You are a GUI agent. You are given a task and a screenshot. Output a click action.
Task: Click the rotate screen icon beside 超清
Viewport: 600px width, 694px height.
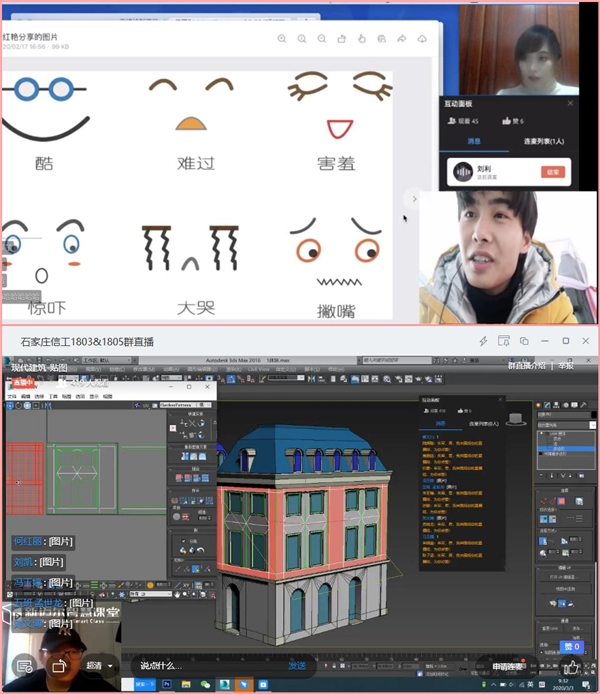[58, 664]
